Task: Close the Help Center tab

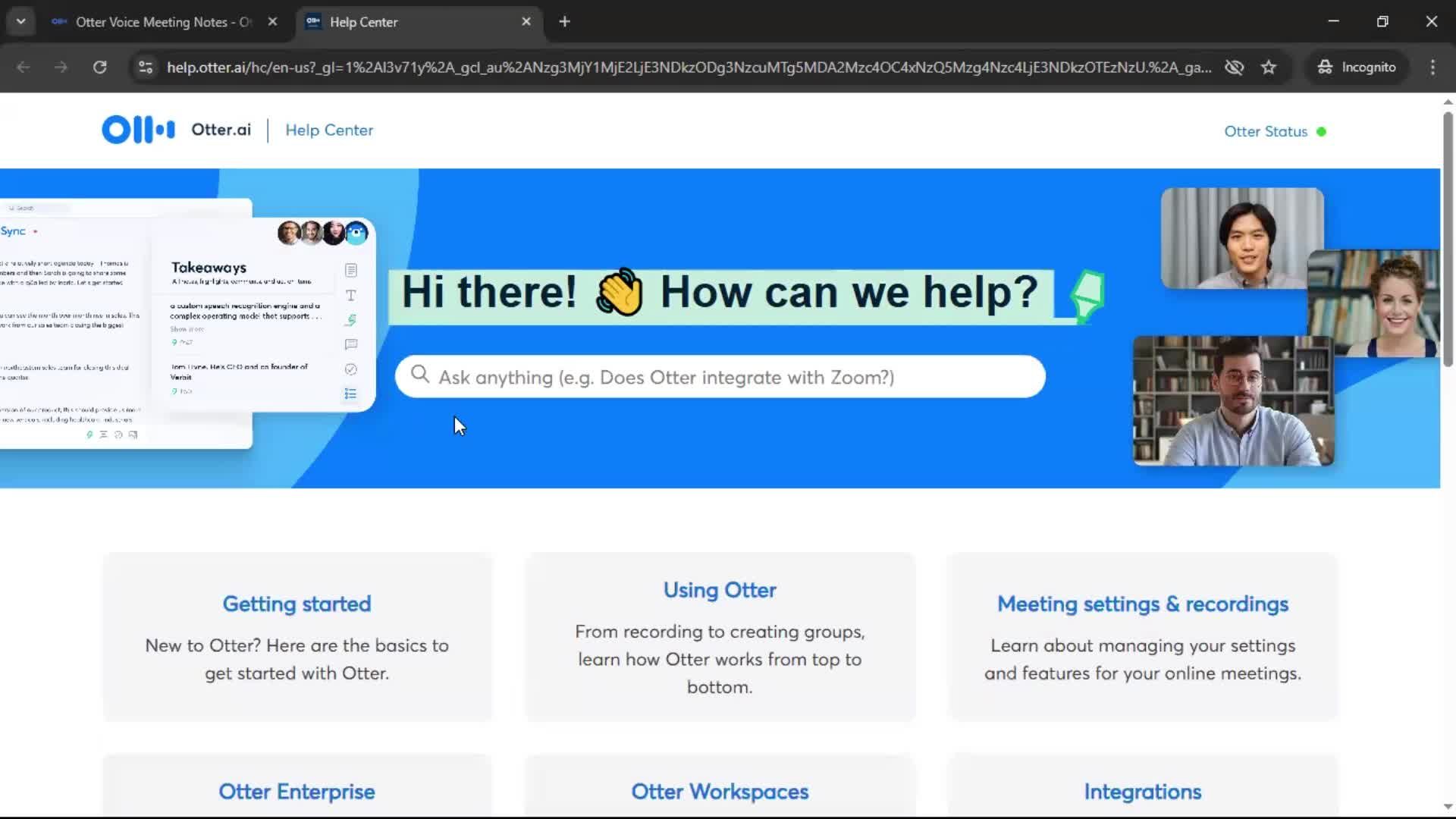Action: point(526,21)
